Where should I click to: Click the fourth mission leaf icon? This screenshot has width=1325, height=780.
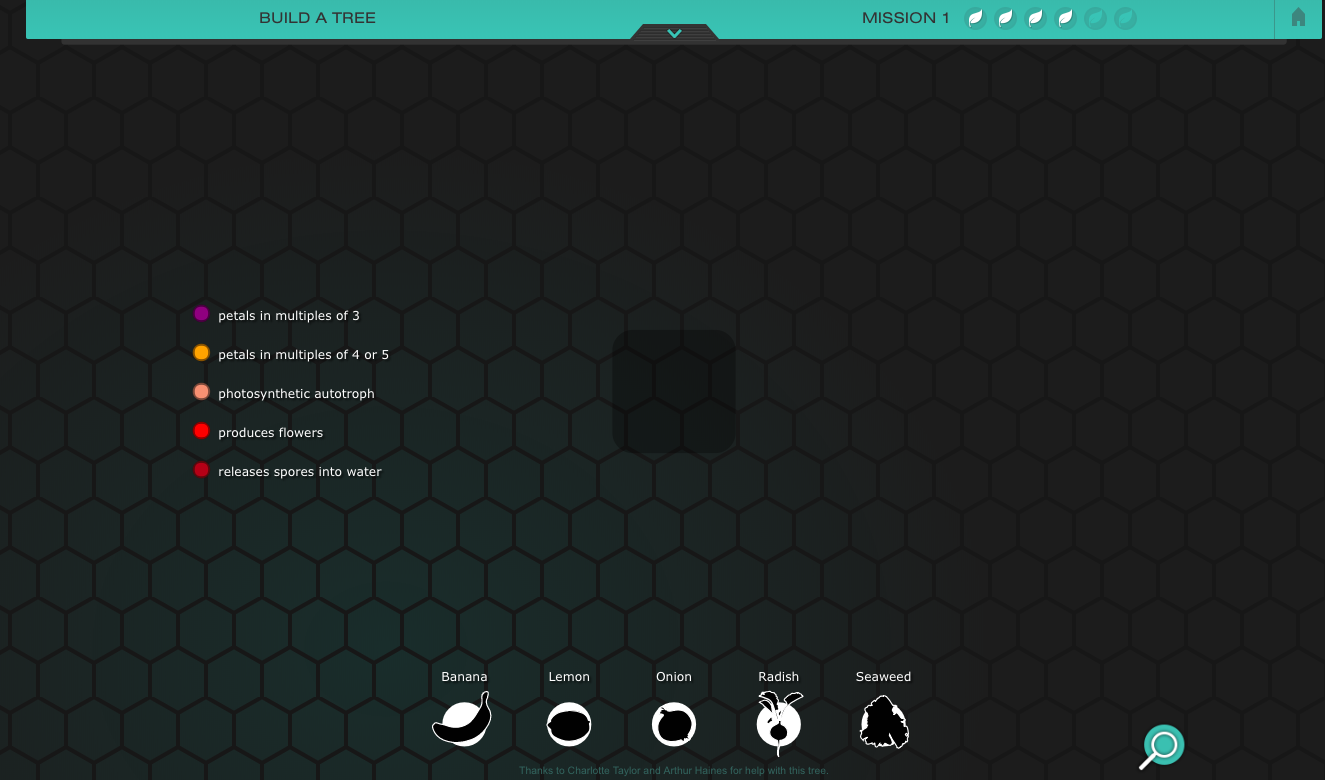(1065, 18)
